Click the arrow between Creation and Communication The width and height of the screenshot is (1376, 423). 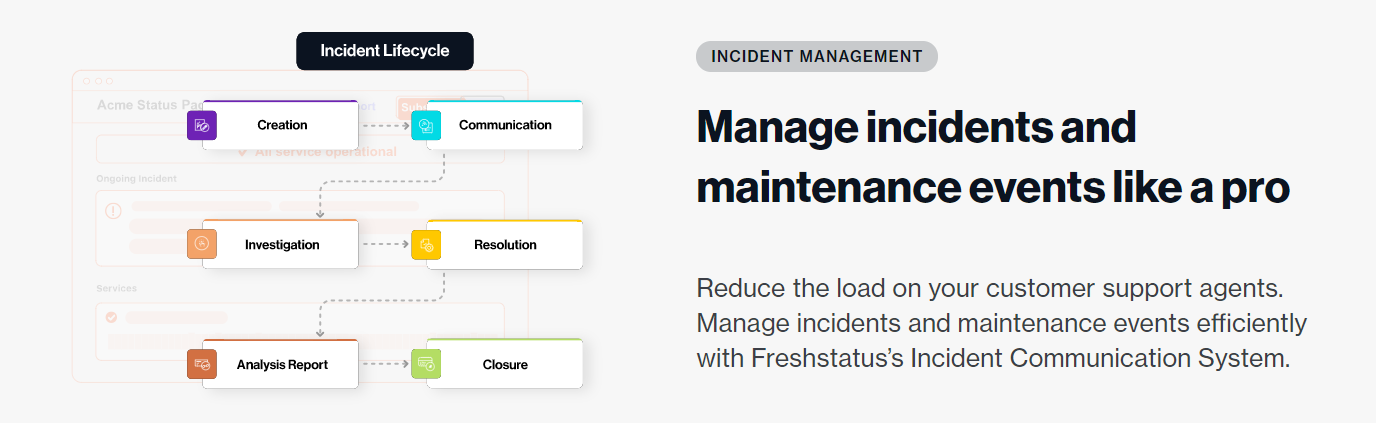[x=385, y=126]
